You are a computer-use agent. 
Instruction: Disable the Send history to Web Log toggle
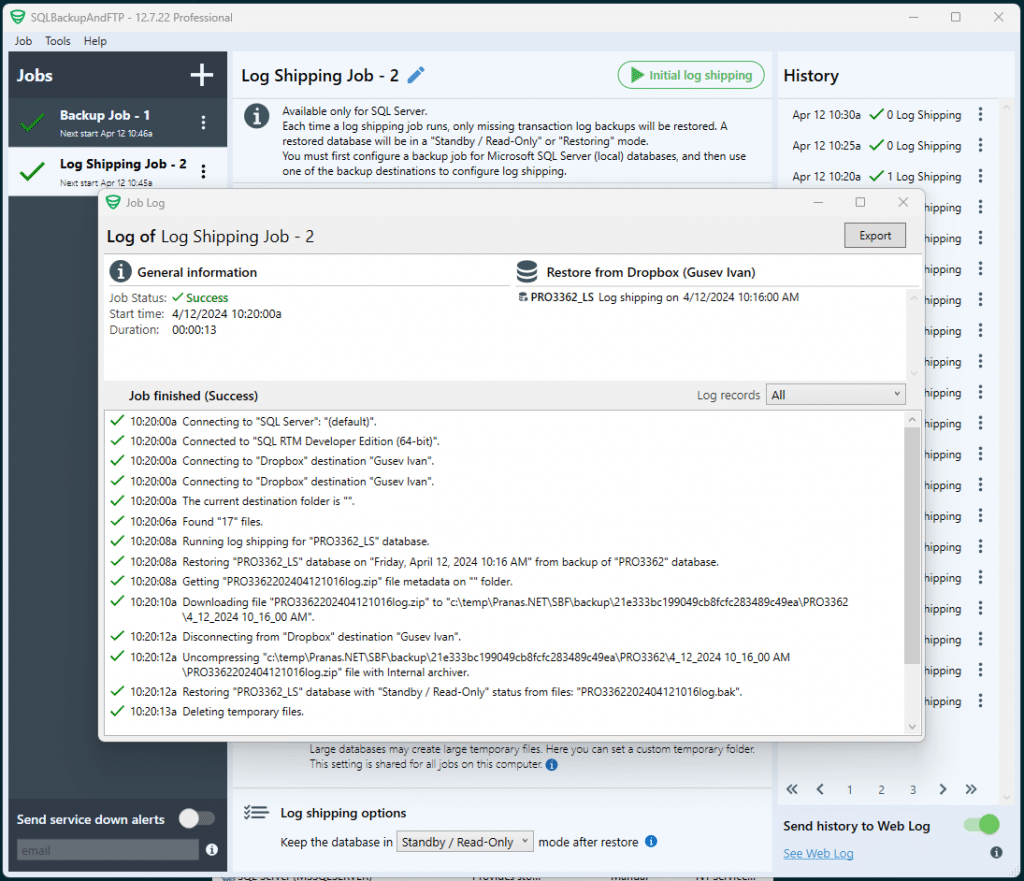coord(980,825)
